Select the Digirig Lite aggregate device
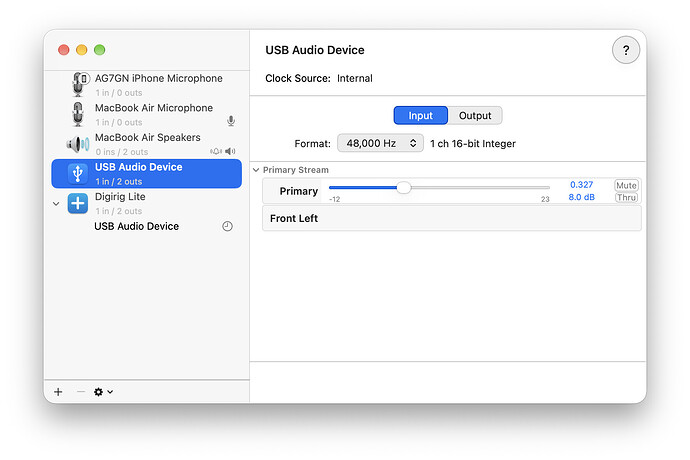 point(146,203)
